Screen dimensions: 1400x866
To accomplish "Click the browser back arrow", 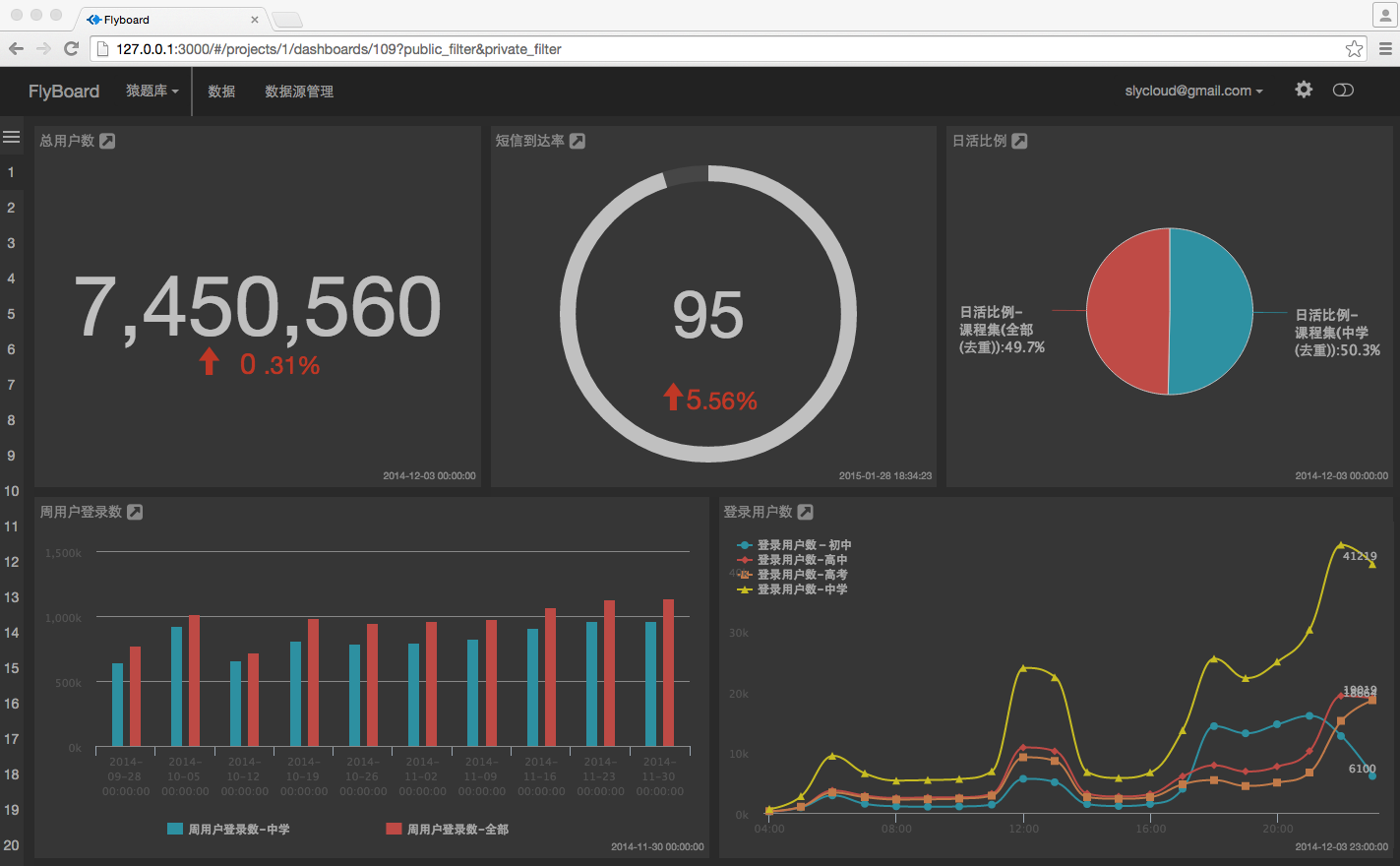I will pyautogui.click(x=16, y=48).
